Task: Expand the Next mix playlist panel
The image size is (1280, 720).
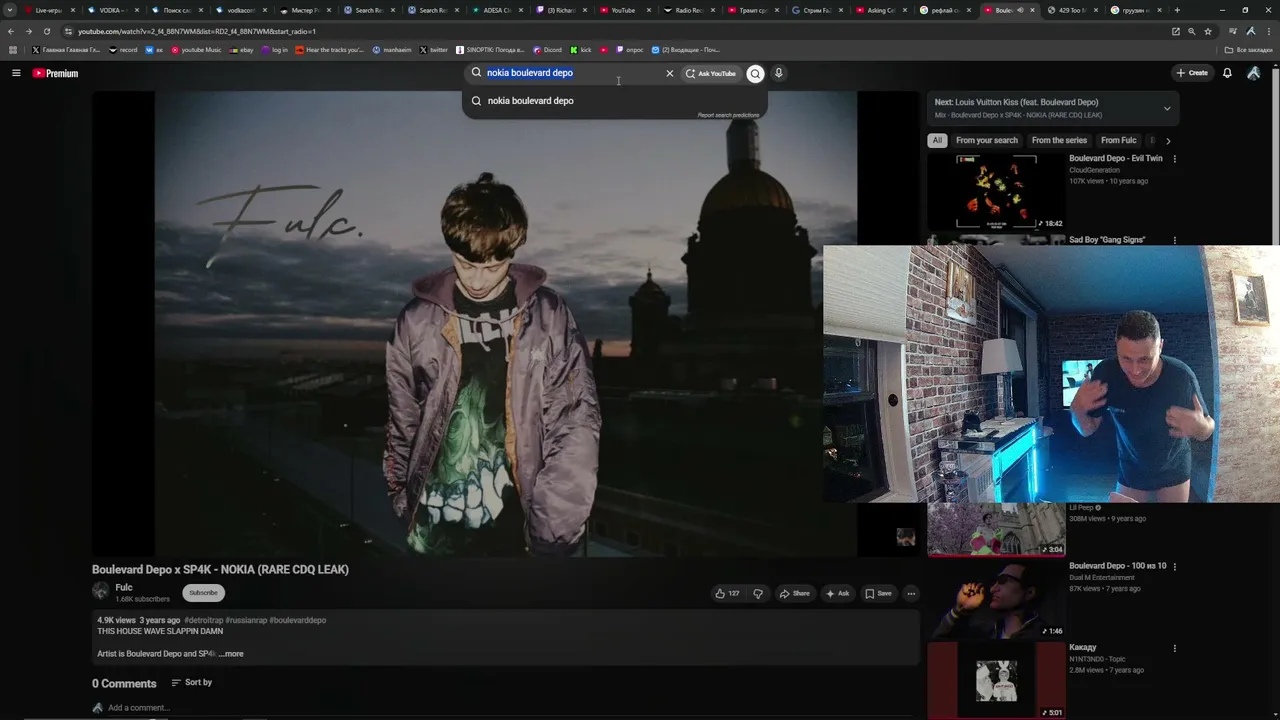Action: tap(1166, 108)
